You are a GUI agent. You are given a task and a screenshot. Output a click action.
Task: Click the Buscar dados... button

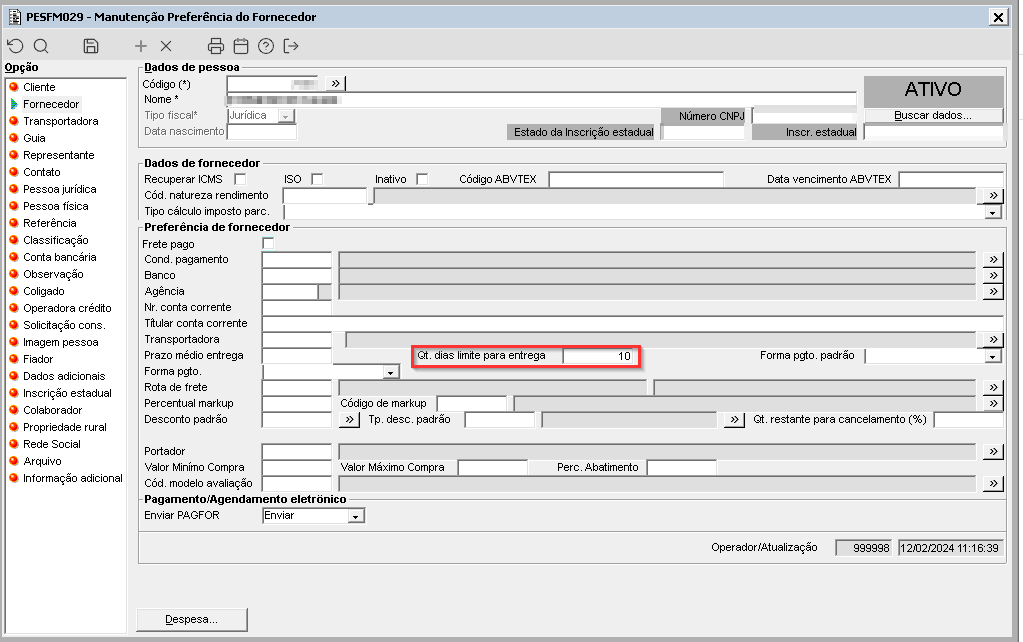pyautogui.click(x=933, y=115)
